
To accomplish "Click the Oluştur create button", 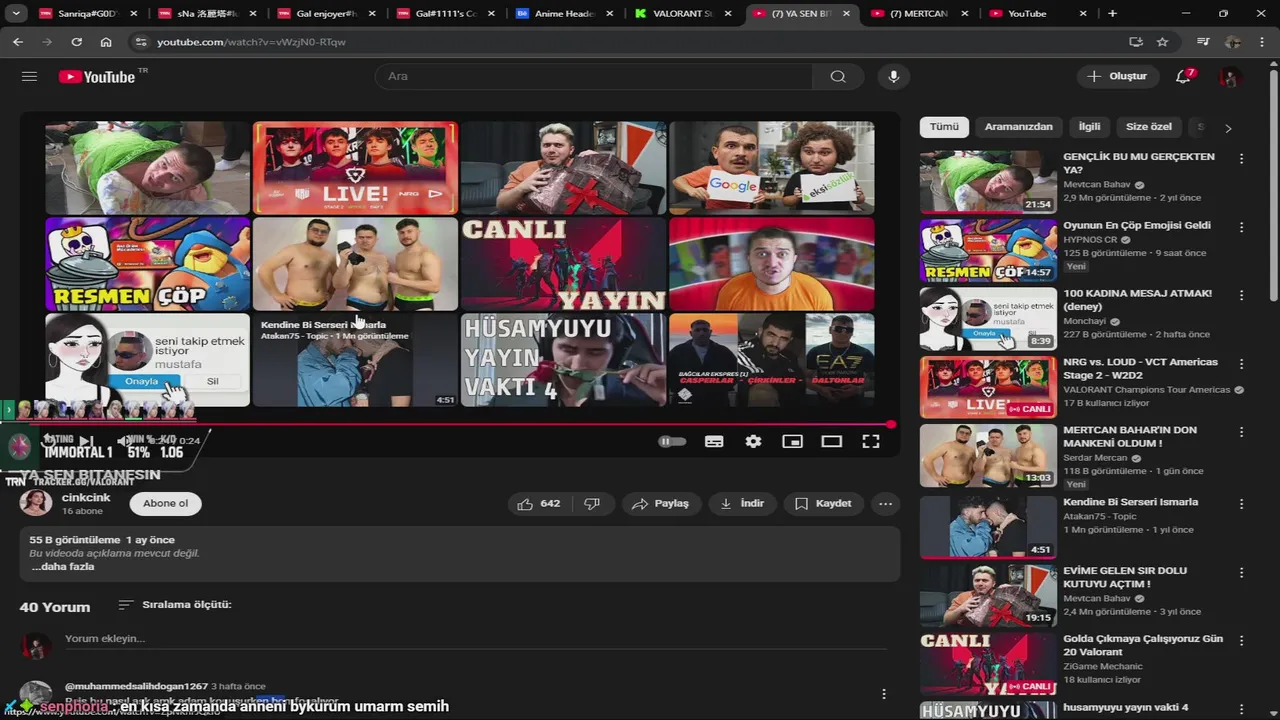I will click(1117, 76).
